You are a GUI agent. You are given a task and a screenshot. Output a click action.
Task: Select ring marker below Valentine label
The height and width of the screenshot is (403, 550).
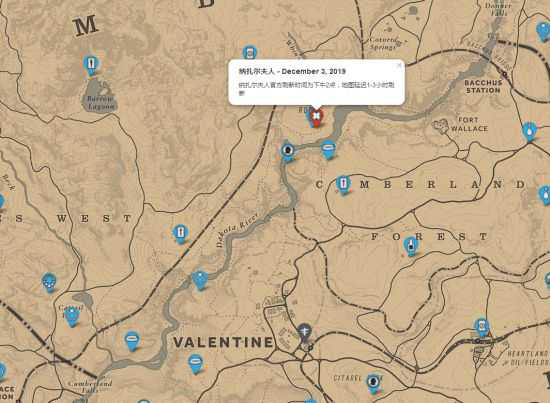pos(195,363)
